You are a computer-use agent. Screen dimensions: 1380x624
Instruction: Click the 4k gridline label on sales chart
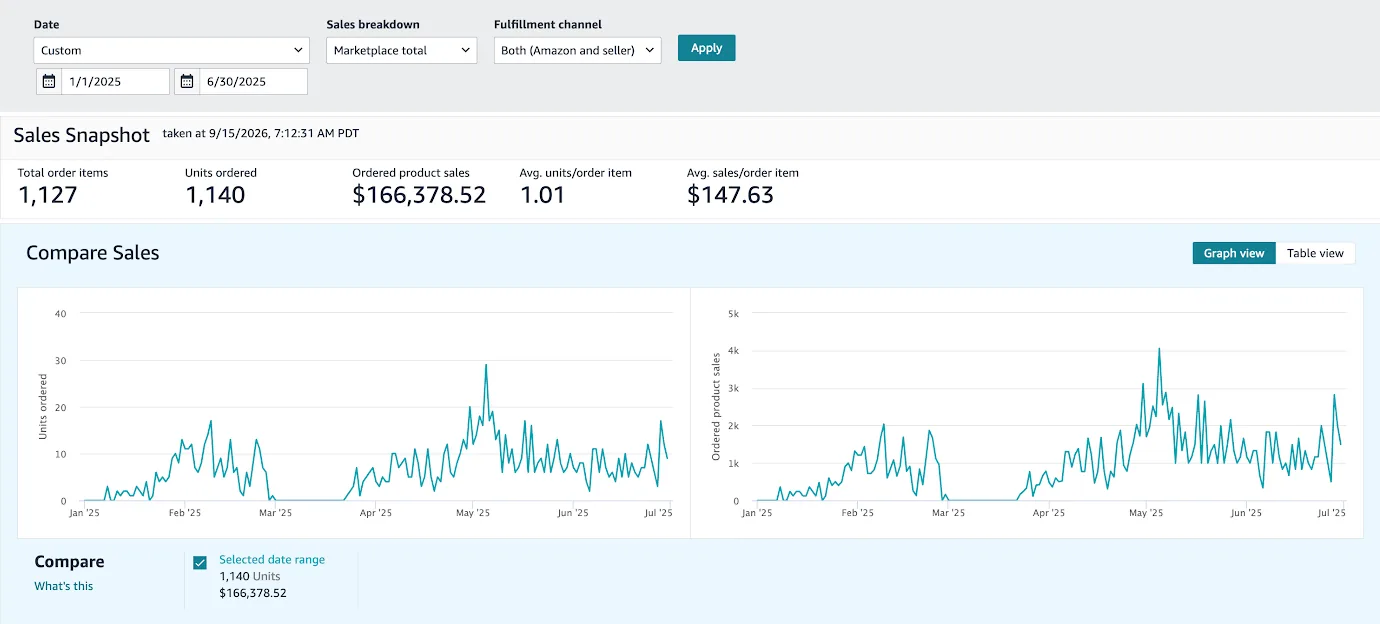(x=733, y=351)
